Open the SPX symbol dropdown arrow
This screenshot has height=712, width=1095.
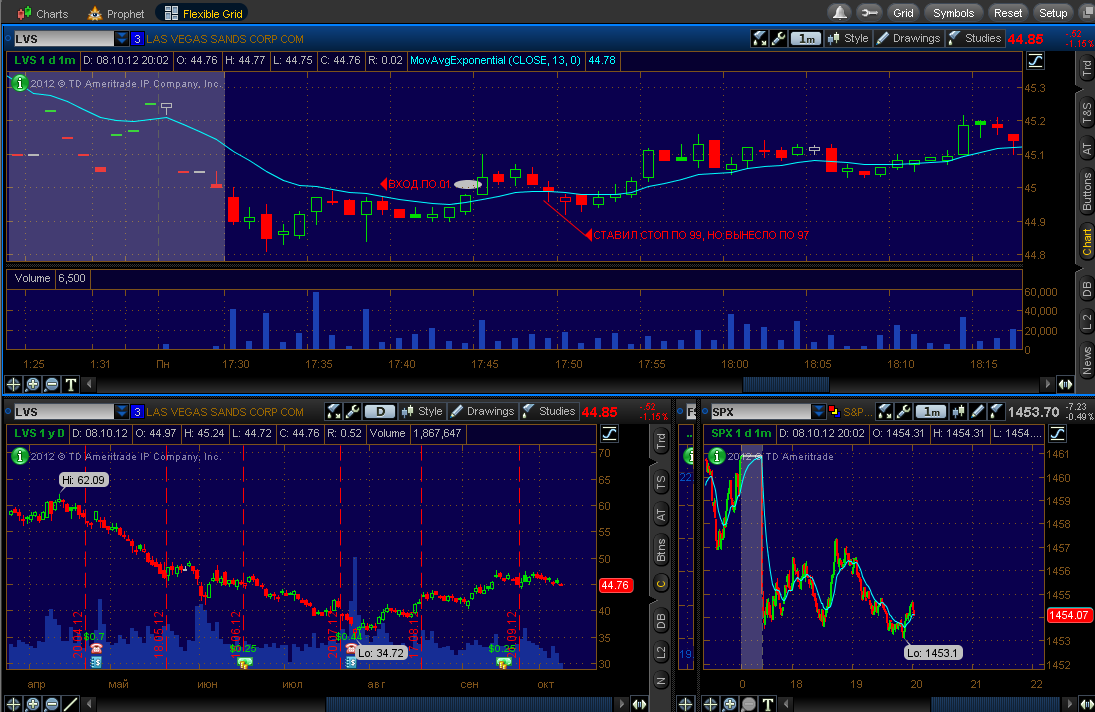[x=818, y=411]
